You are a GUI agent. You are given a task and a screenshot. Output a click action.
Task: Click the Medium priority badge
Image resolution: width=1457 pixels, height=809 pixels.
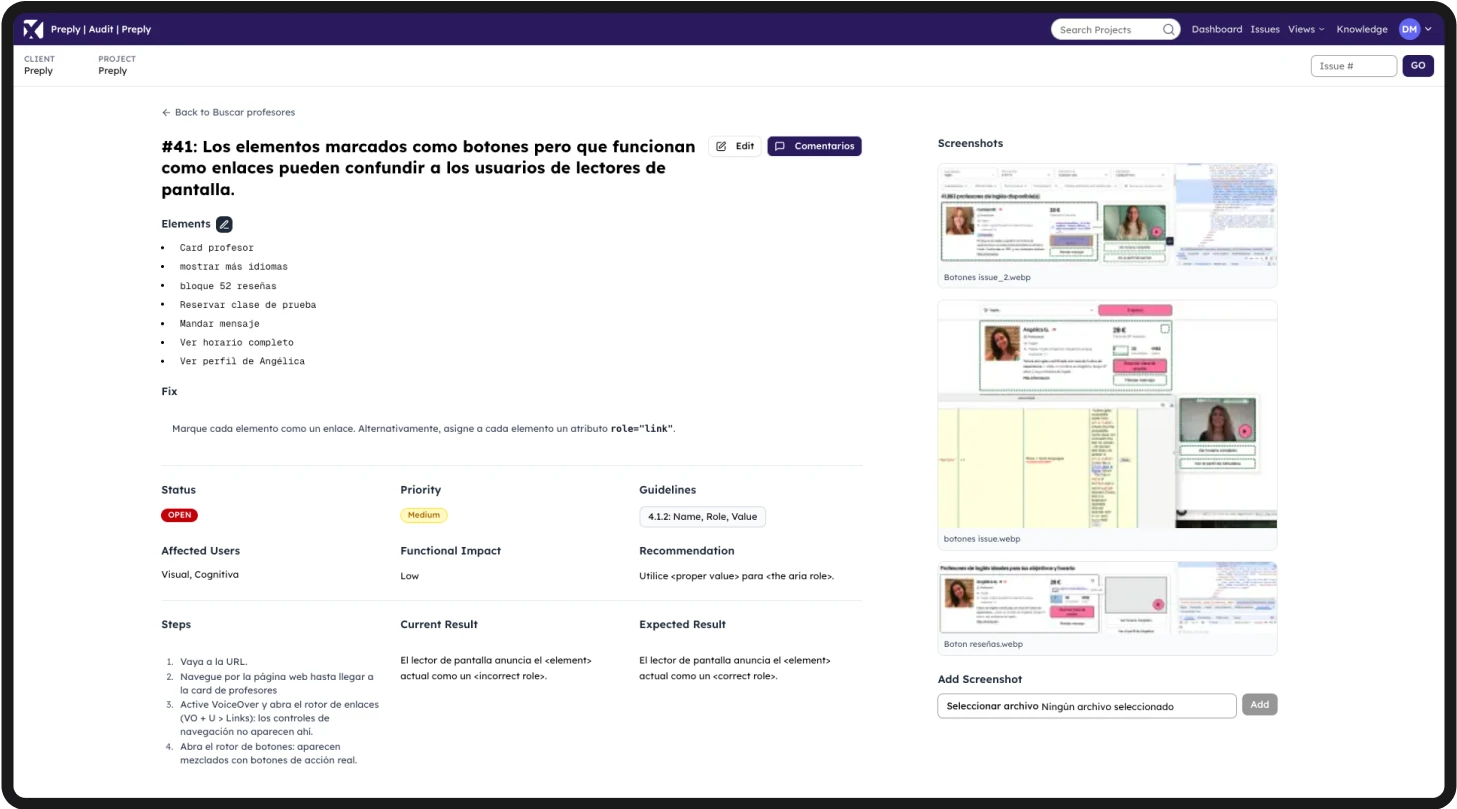(424, 515)
